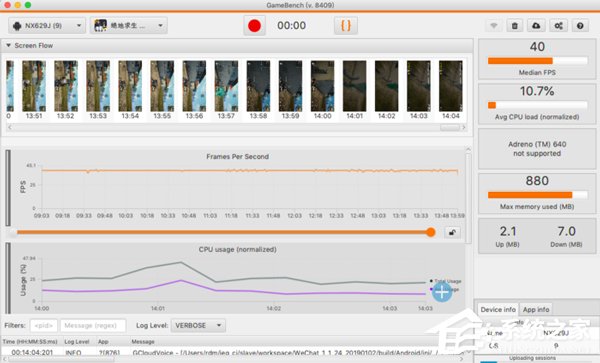
Task: Click the Frames Per Second chart side handle
Action: pos(8,188)
